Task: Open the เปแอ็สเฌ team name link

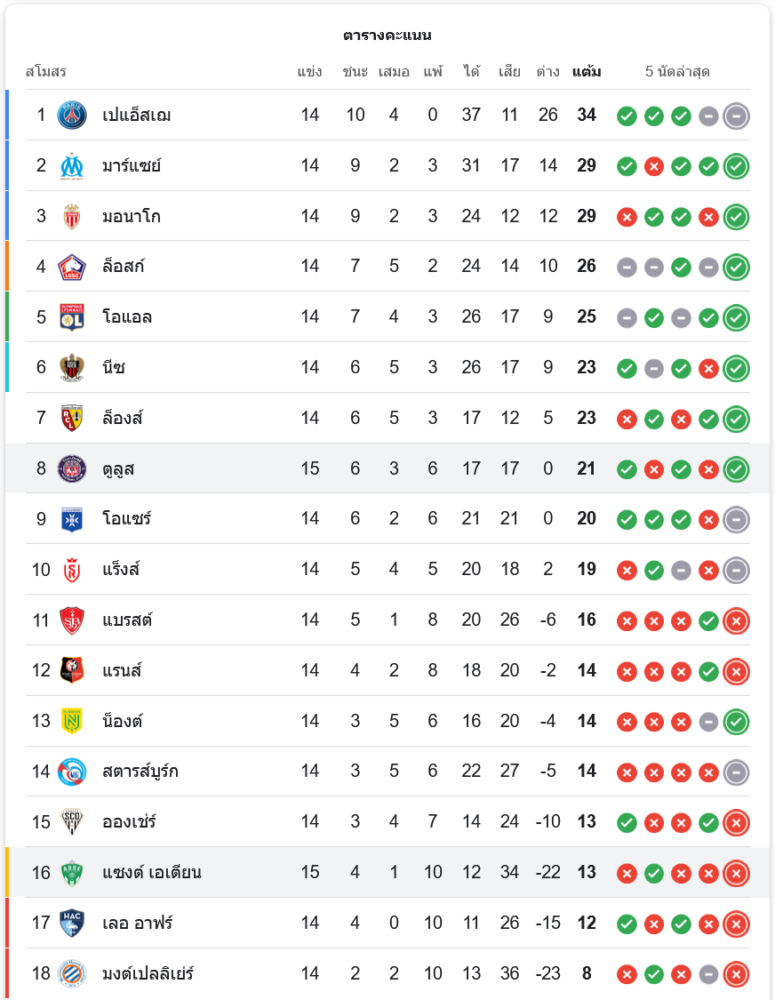Action: [136, 115]
